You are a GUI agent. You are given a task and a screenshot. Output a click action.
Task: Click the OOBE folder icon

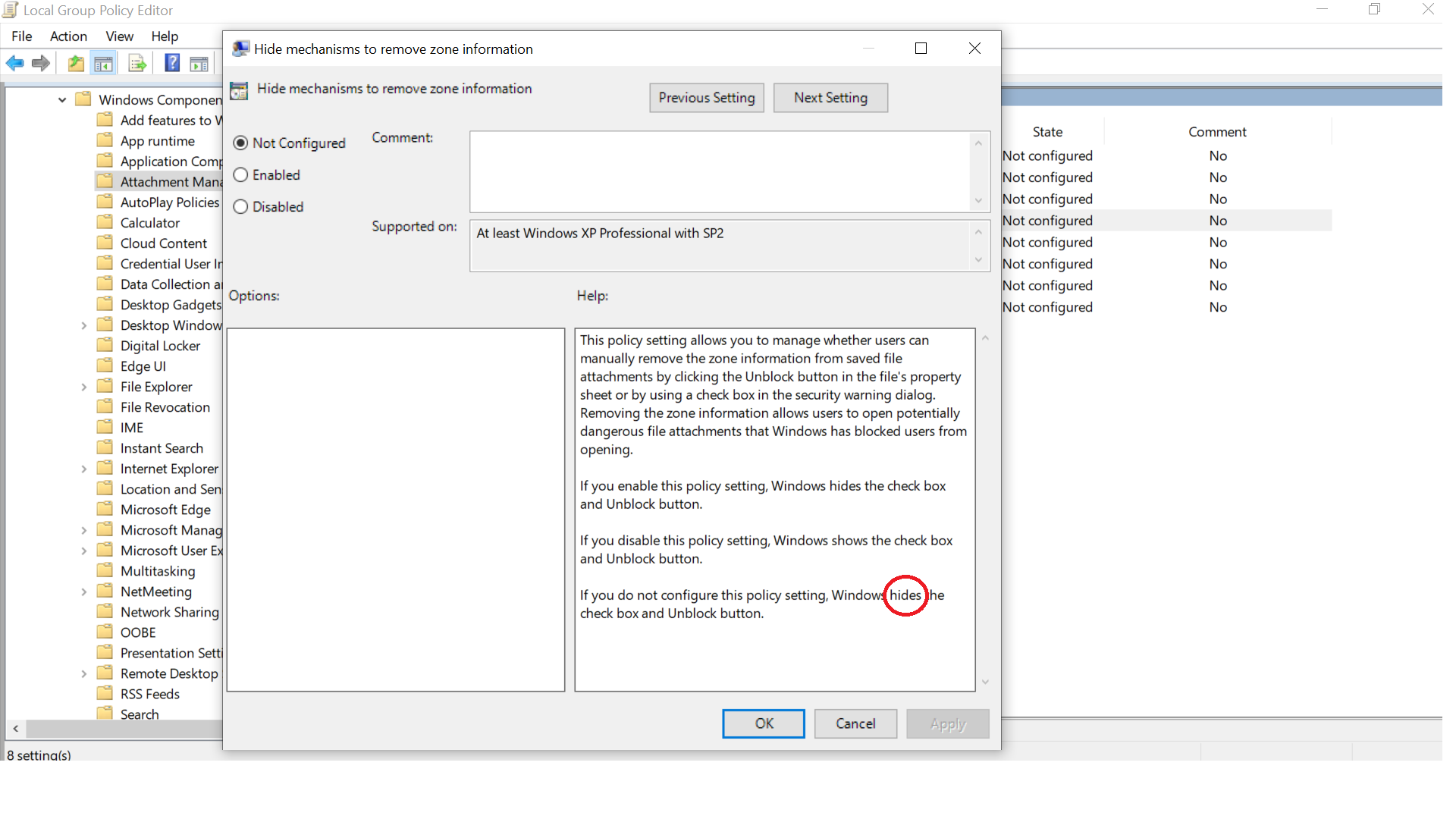pyautogui.click(x=105, y=632)
